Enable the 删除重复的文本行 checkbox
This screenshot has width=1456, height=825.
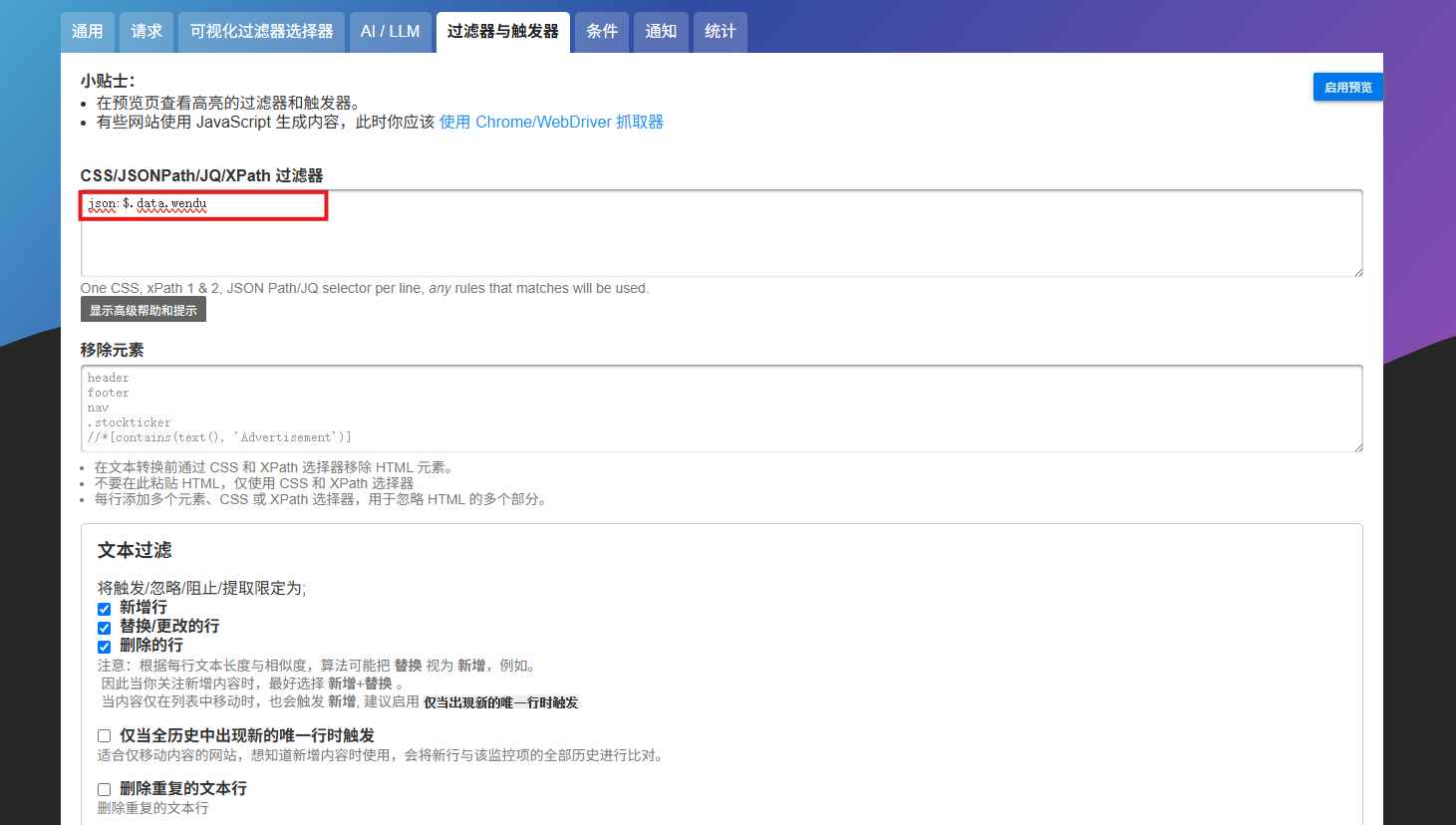(104, 789)
